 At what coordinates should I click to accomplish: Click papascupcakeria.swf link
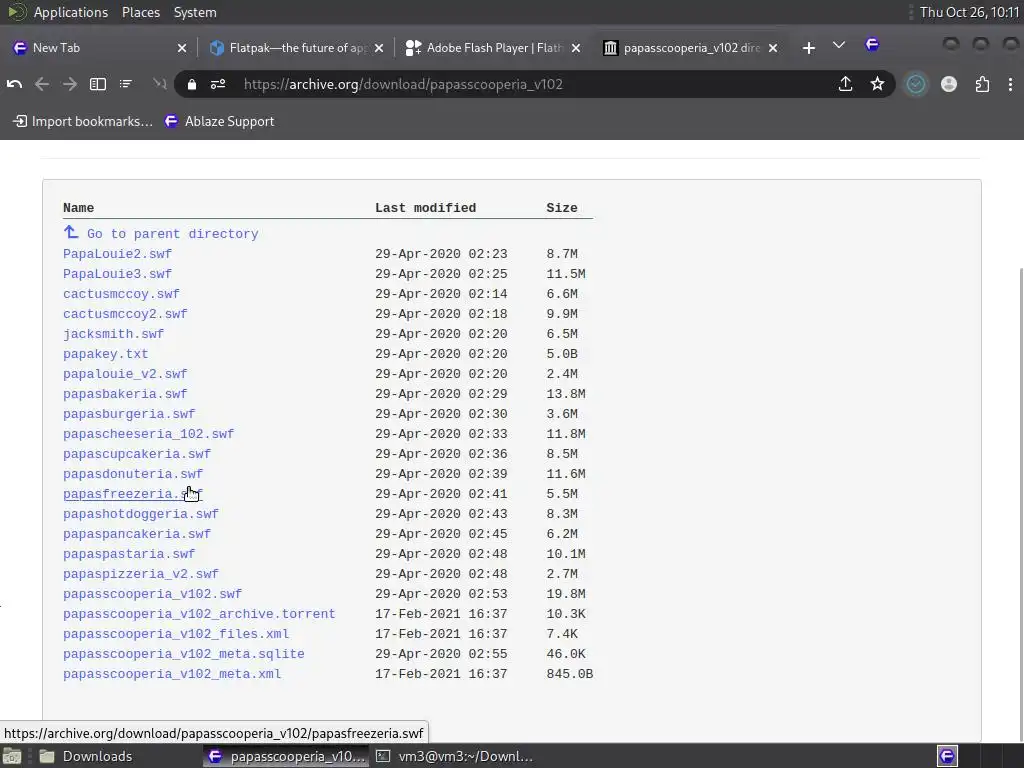coord(137,454)
